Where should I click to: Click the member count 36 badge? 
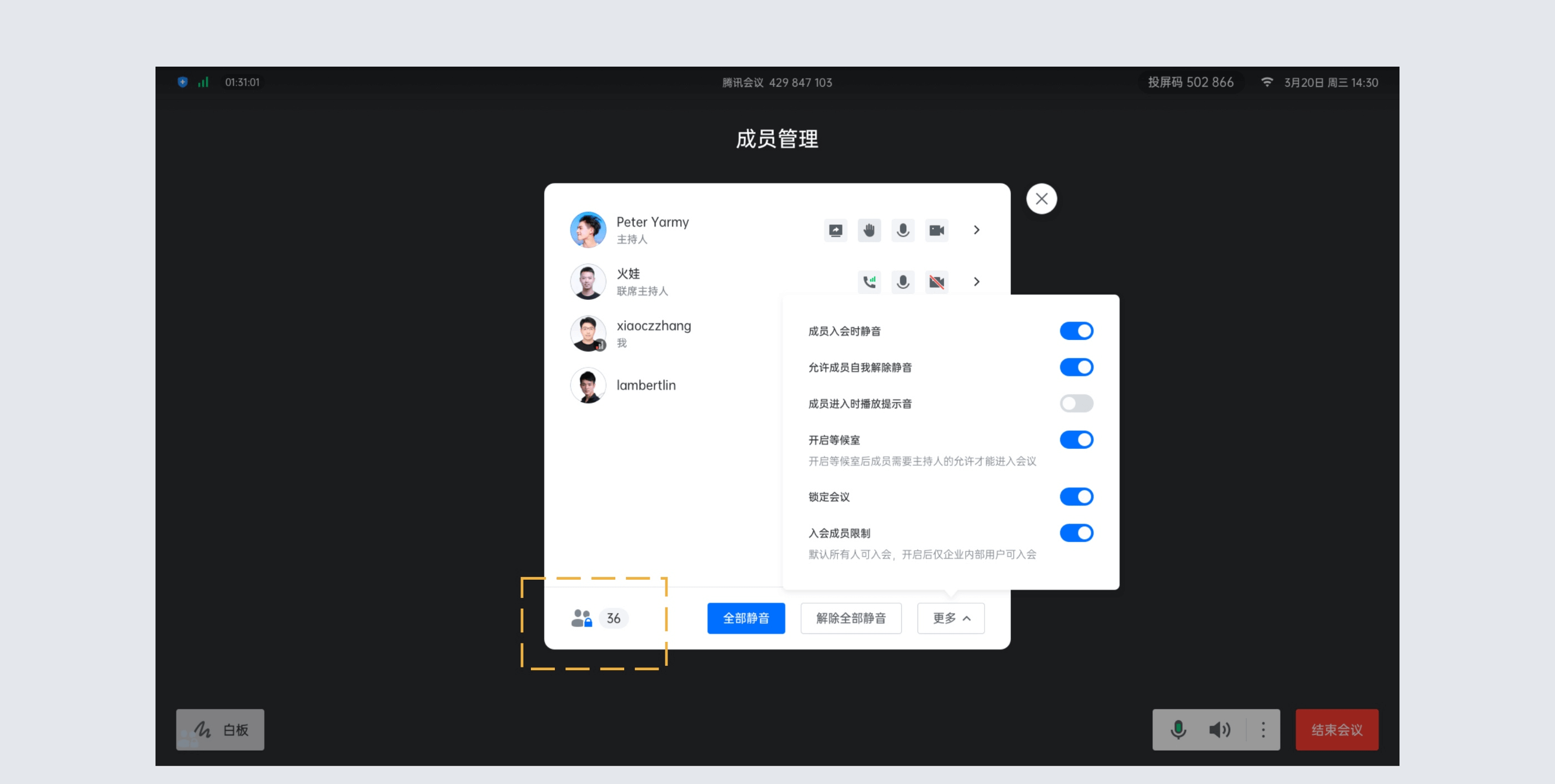point(613,618)
